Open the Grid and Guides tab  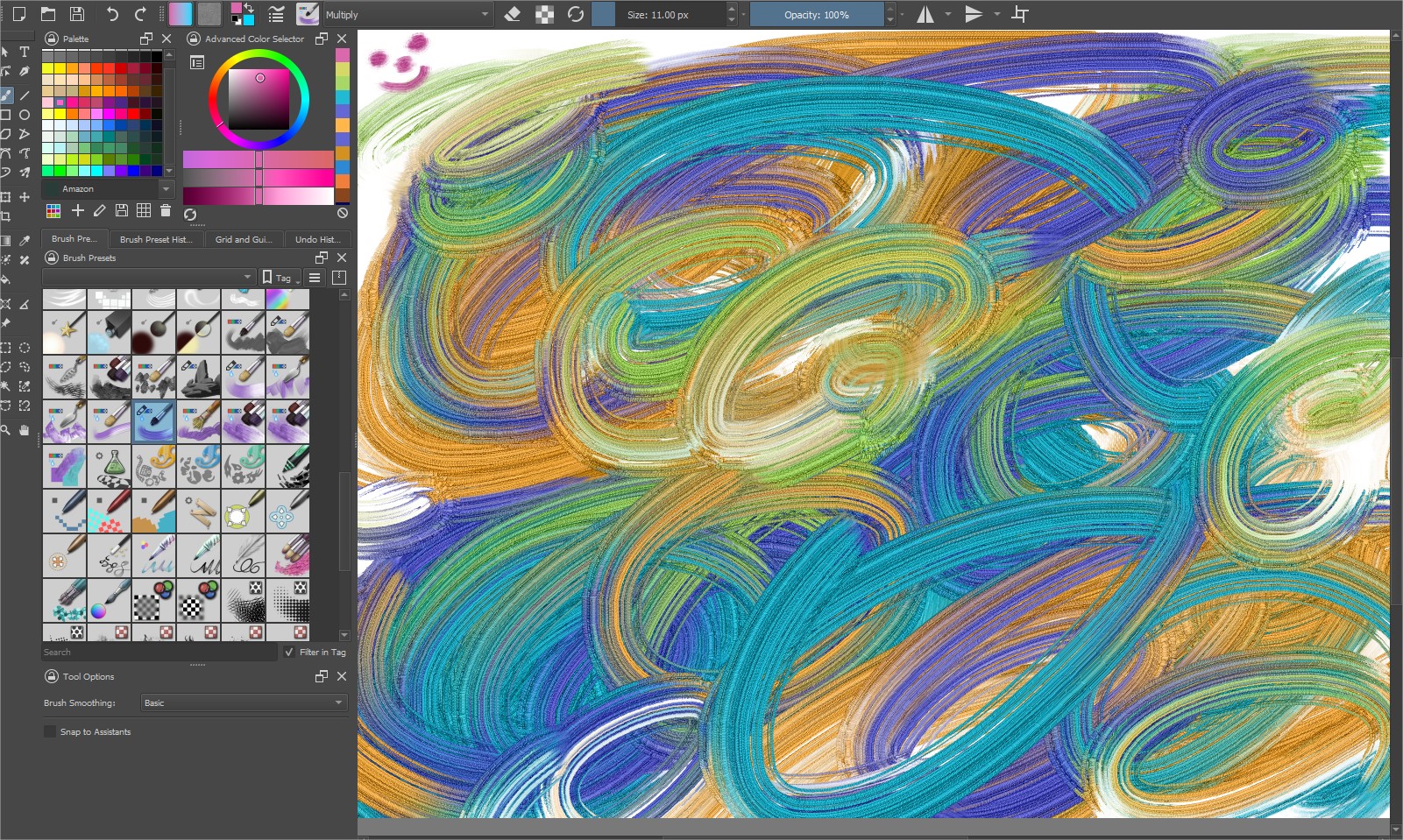244,238
